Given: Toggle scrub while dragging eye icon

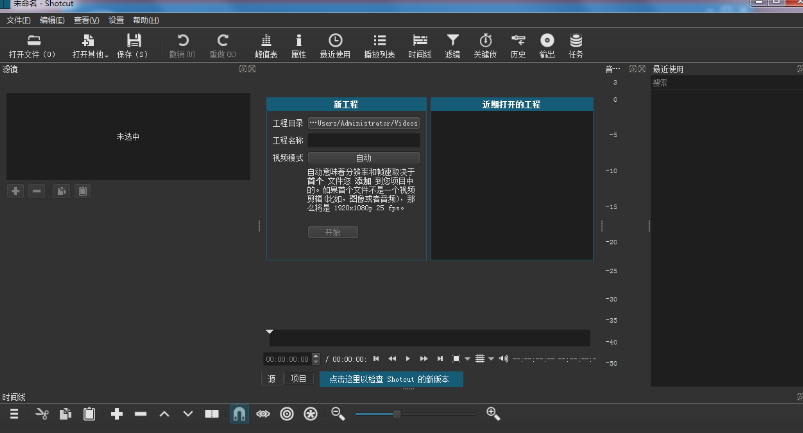Looking at the screenshot, I should pyautogui.click(x=263, y=414).
